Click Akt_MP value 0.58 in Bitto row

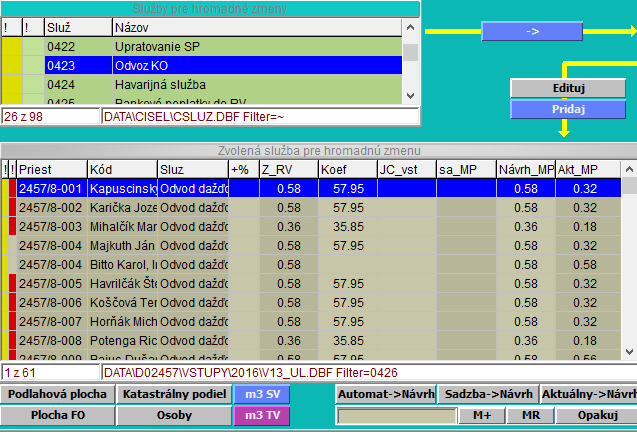pos(585,265)
